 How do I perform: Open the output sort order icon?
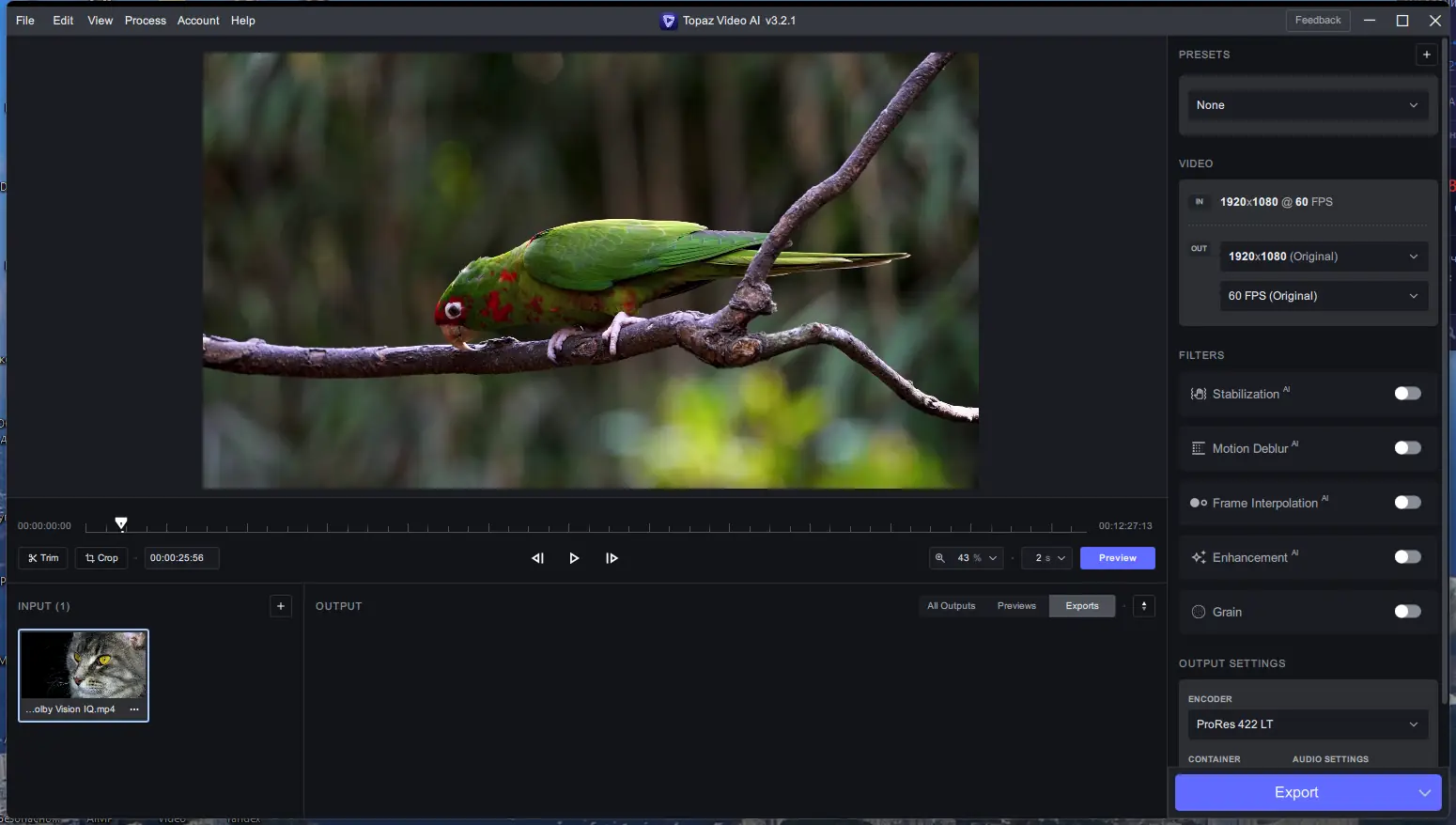click(x=1143, y=606)
